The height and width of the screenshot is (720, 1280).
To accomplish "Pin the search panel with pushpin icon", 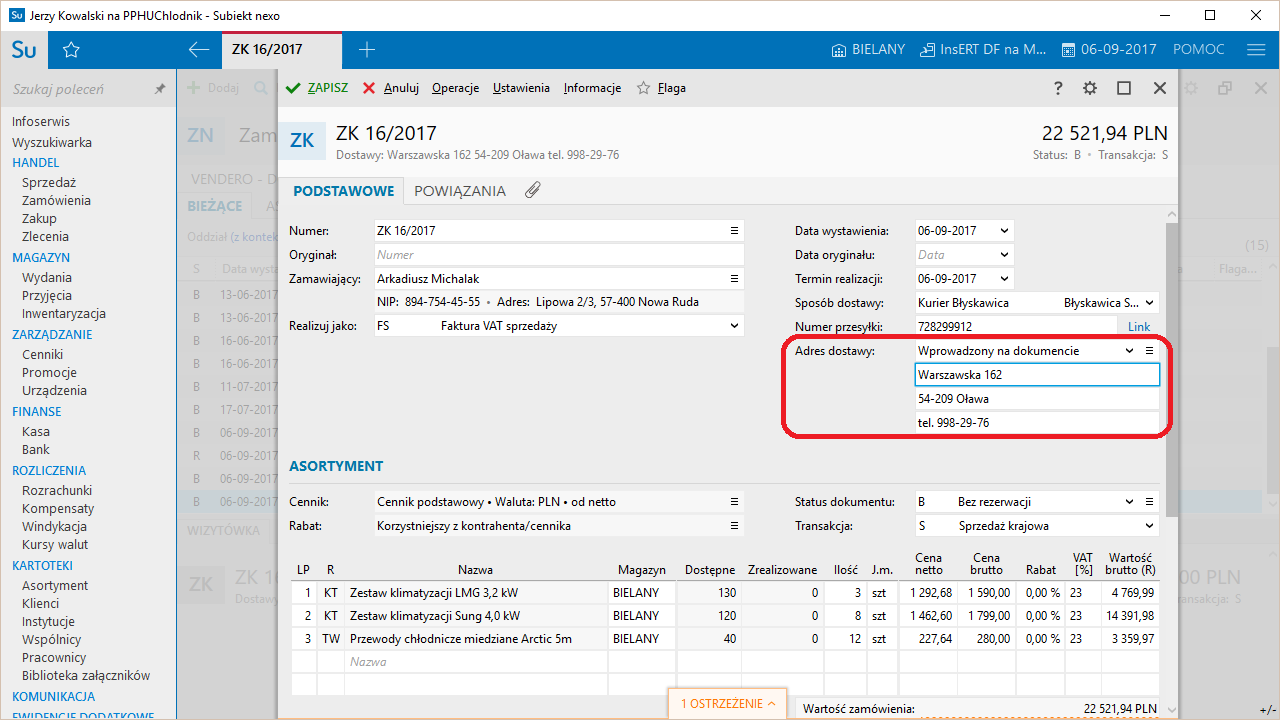I will pyautogui.click(x=159, y=89).
